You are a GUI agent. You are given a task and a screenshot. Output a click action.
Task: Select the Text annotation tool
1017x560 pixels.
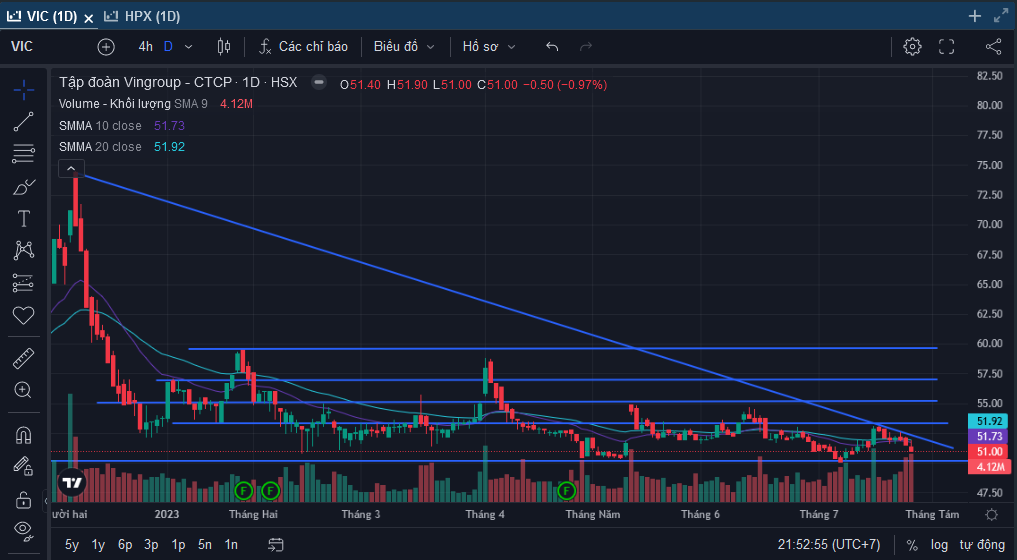pyautogui.click(x=23, y=219)
